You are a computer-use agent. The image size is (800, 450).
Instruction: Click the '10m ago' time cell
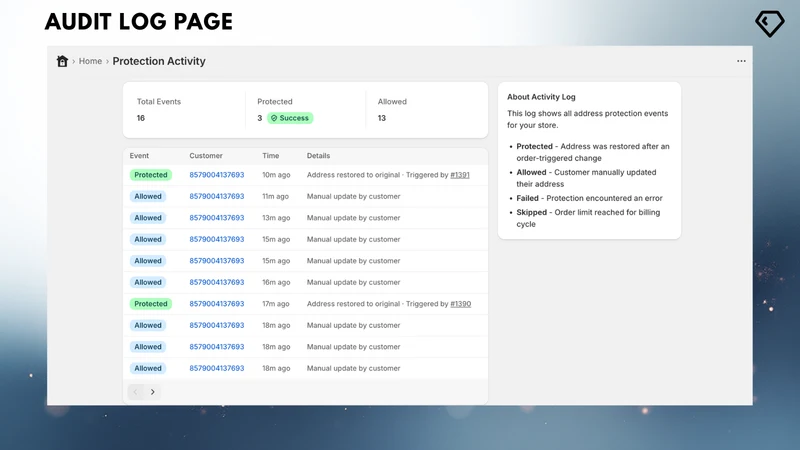click(x=276, y=175)
